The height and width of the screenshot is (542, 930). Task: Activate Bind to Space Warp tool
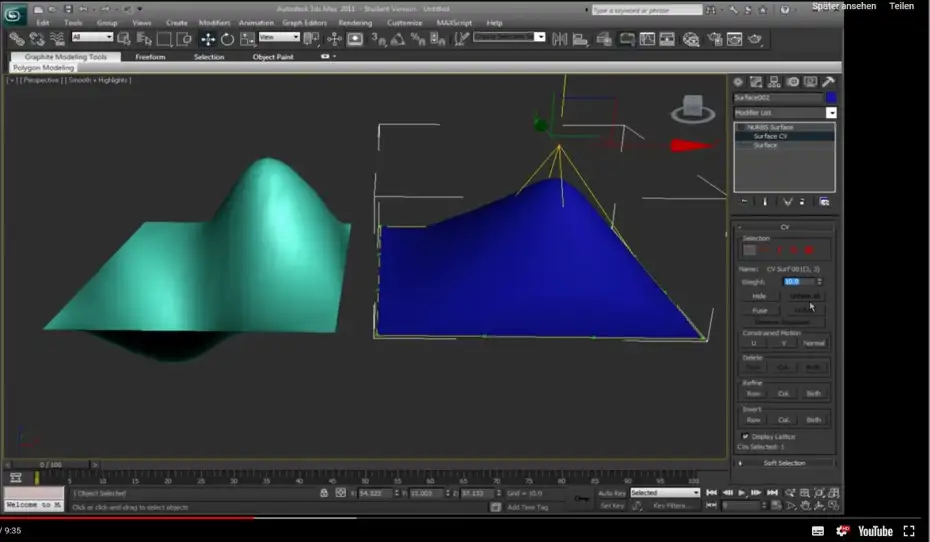57,39
